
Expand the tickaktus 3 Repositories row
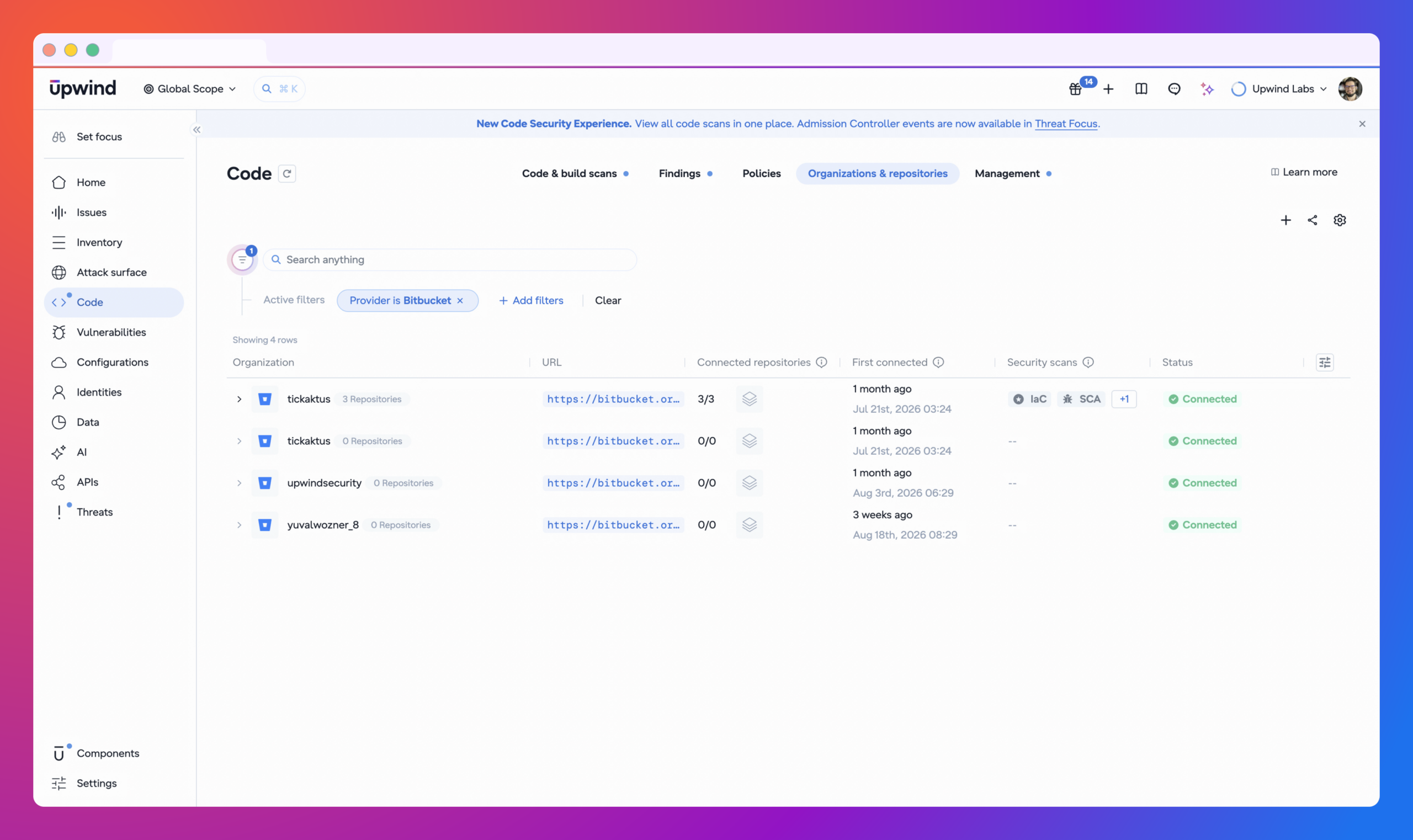pyautogui.click(x=239, y=399)
